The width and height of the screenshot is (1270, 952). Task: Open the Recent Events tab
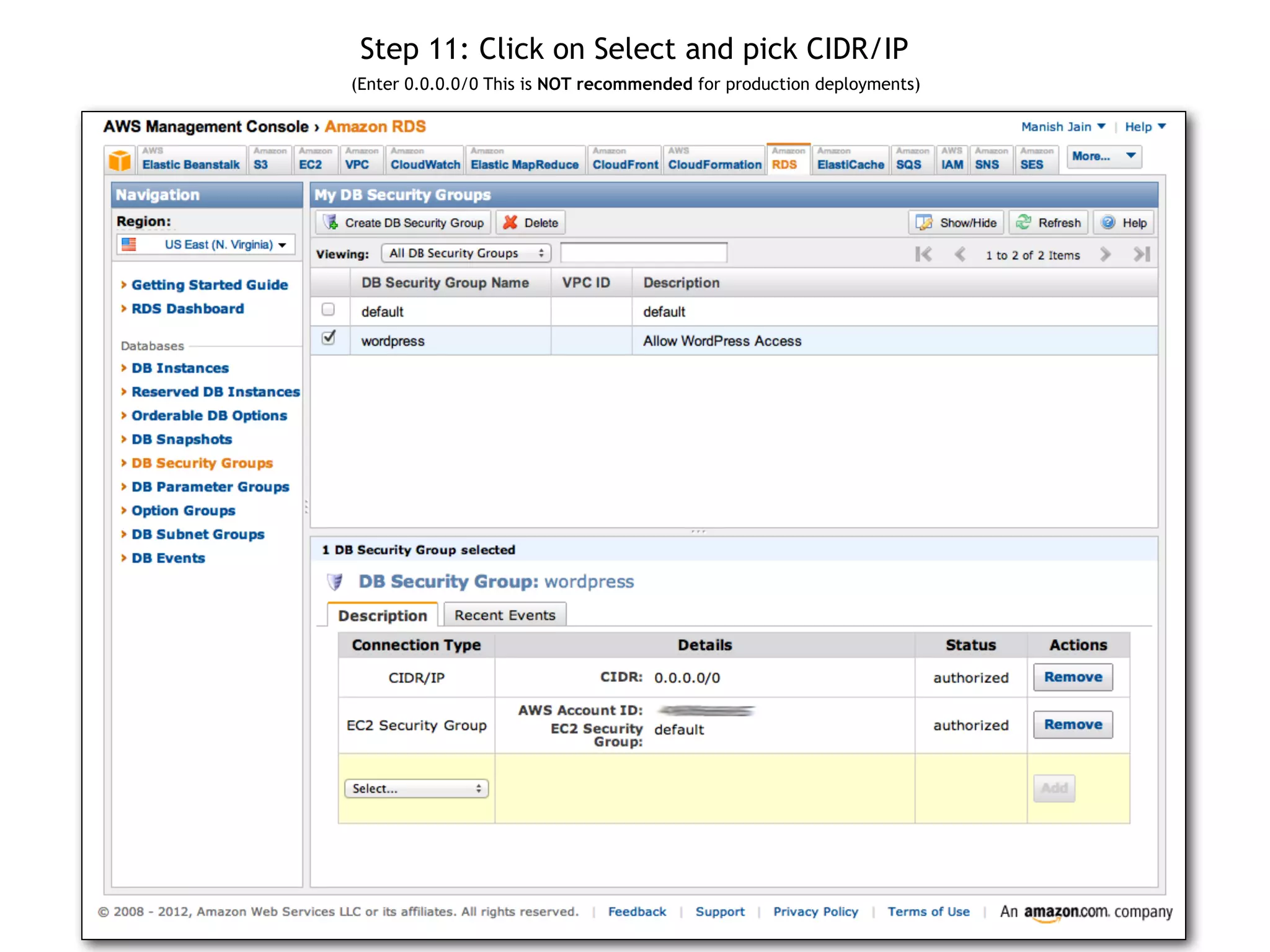[x=505, y=615]
